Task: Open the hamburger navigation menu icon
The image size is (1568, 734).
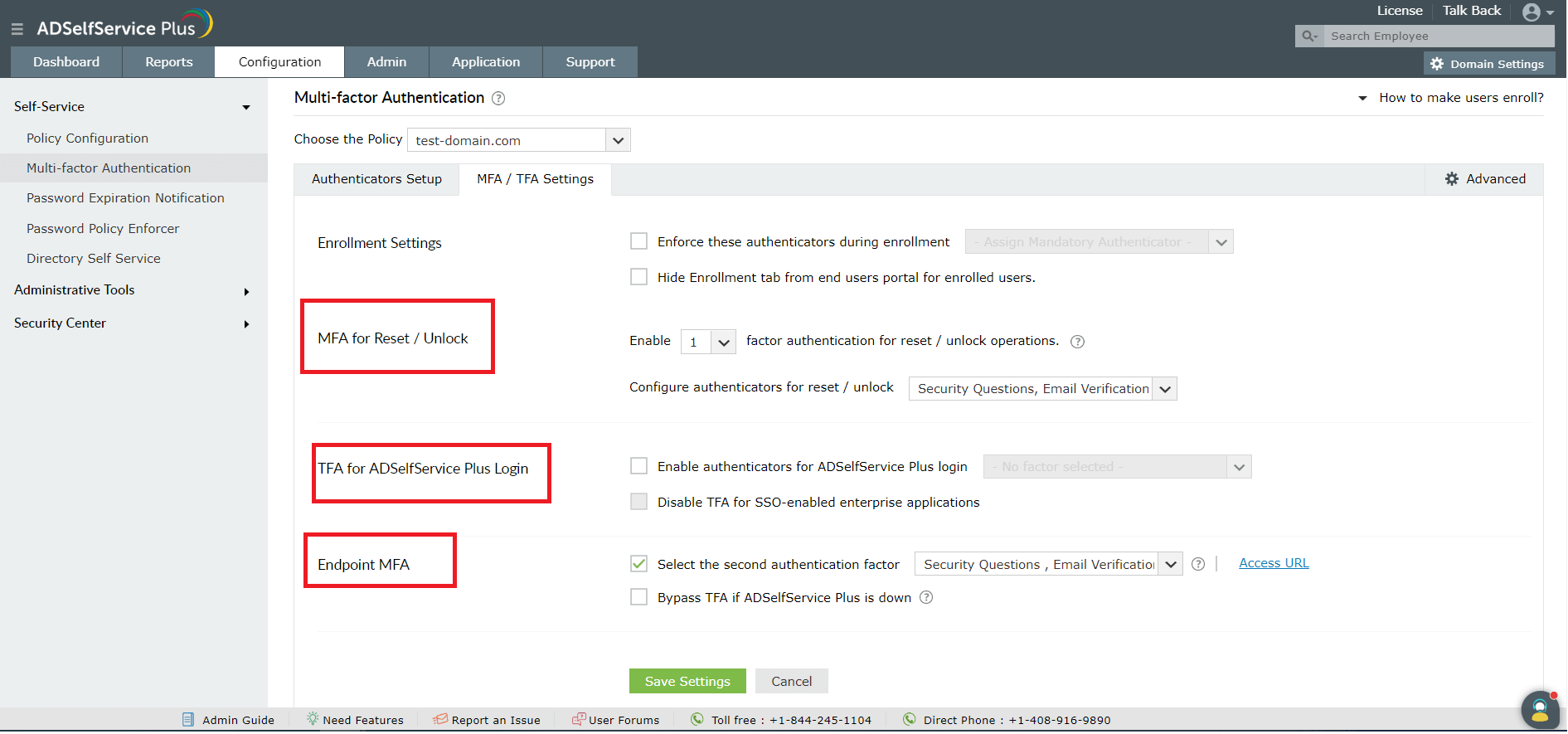Action: tap(17, 29)
